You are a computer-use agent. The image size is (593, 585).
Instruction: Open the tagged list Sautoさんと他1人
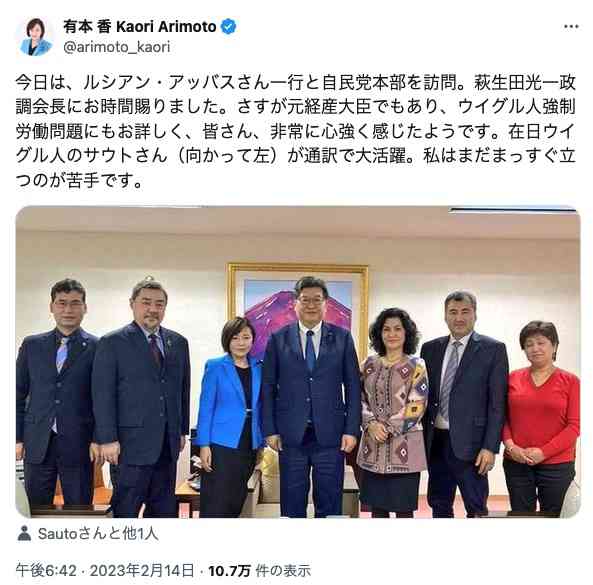pos(98,533)
